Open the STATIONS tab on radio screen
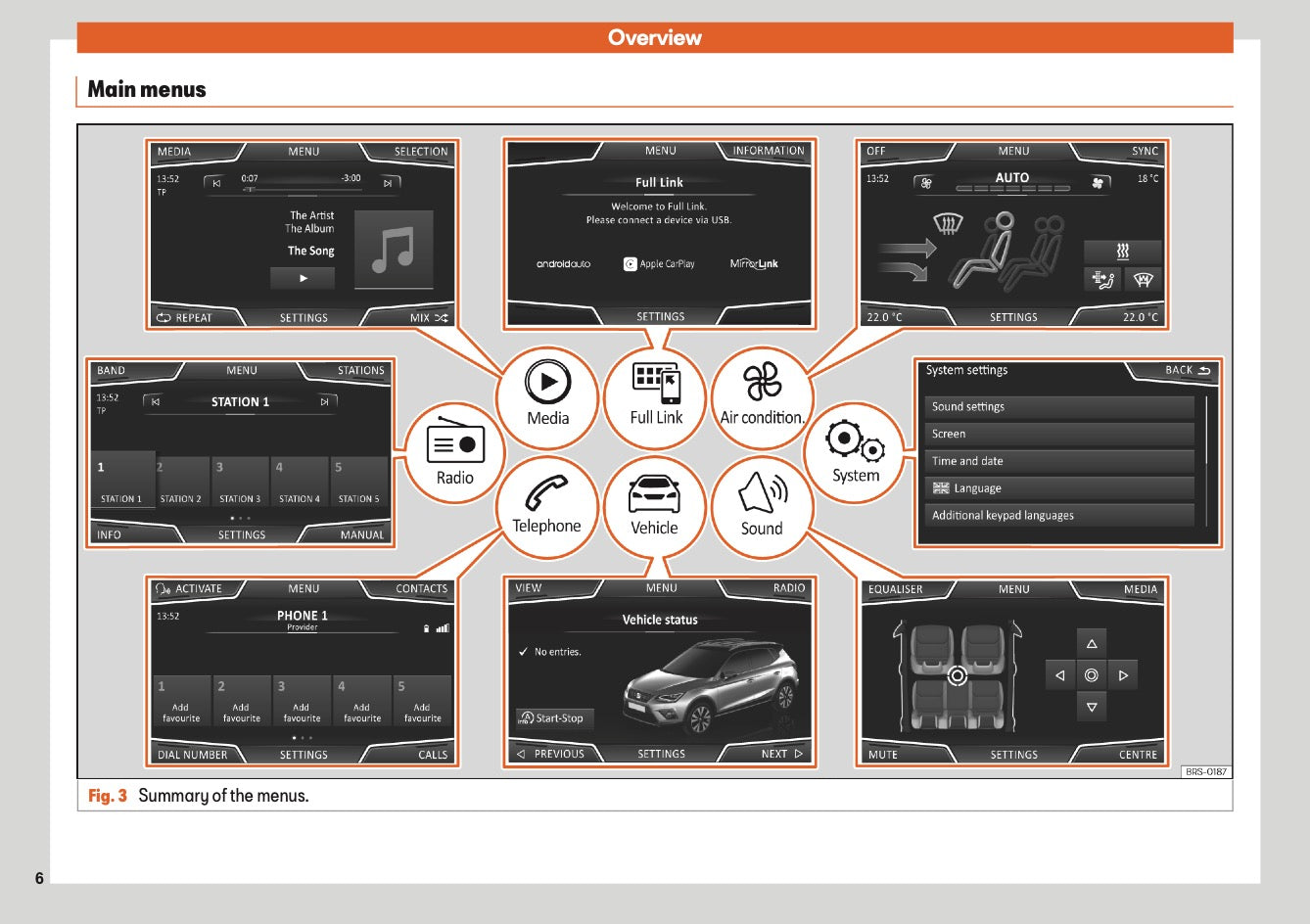1310x924 pixels. pyautogui.click(x=359, y=371)
